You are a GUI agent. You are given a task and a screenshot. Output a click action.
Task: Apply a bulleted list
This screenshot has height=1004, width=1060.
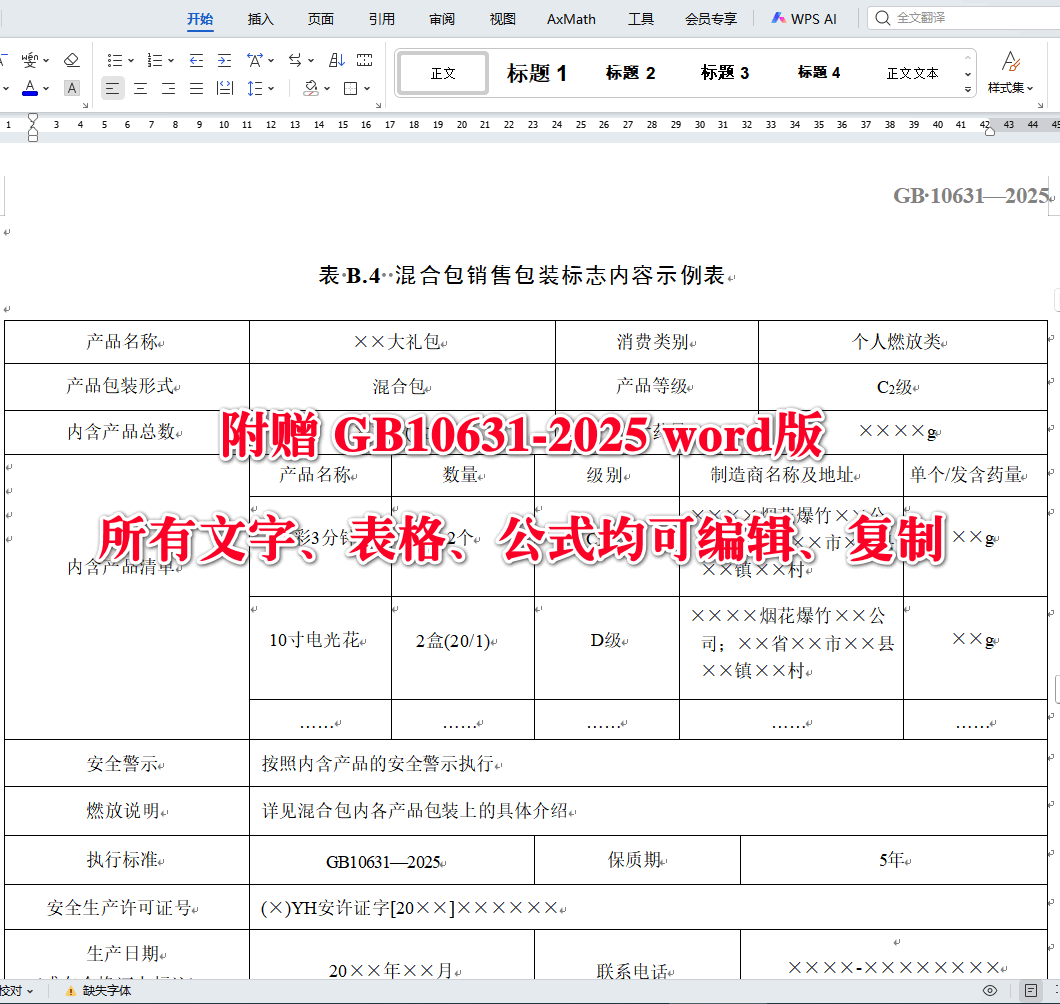(116, 60)
